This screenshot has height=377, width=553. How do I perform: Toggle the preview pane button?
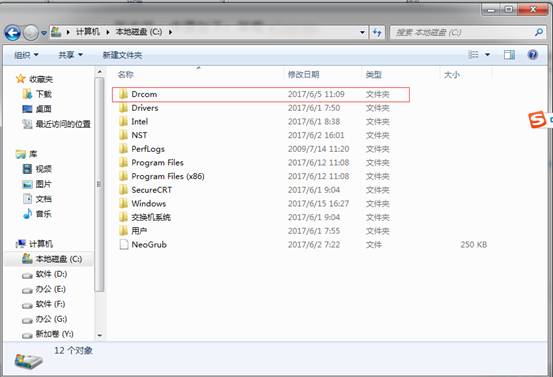[x=509, y=54]
